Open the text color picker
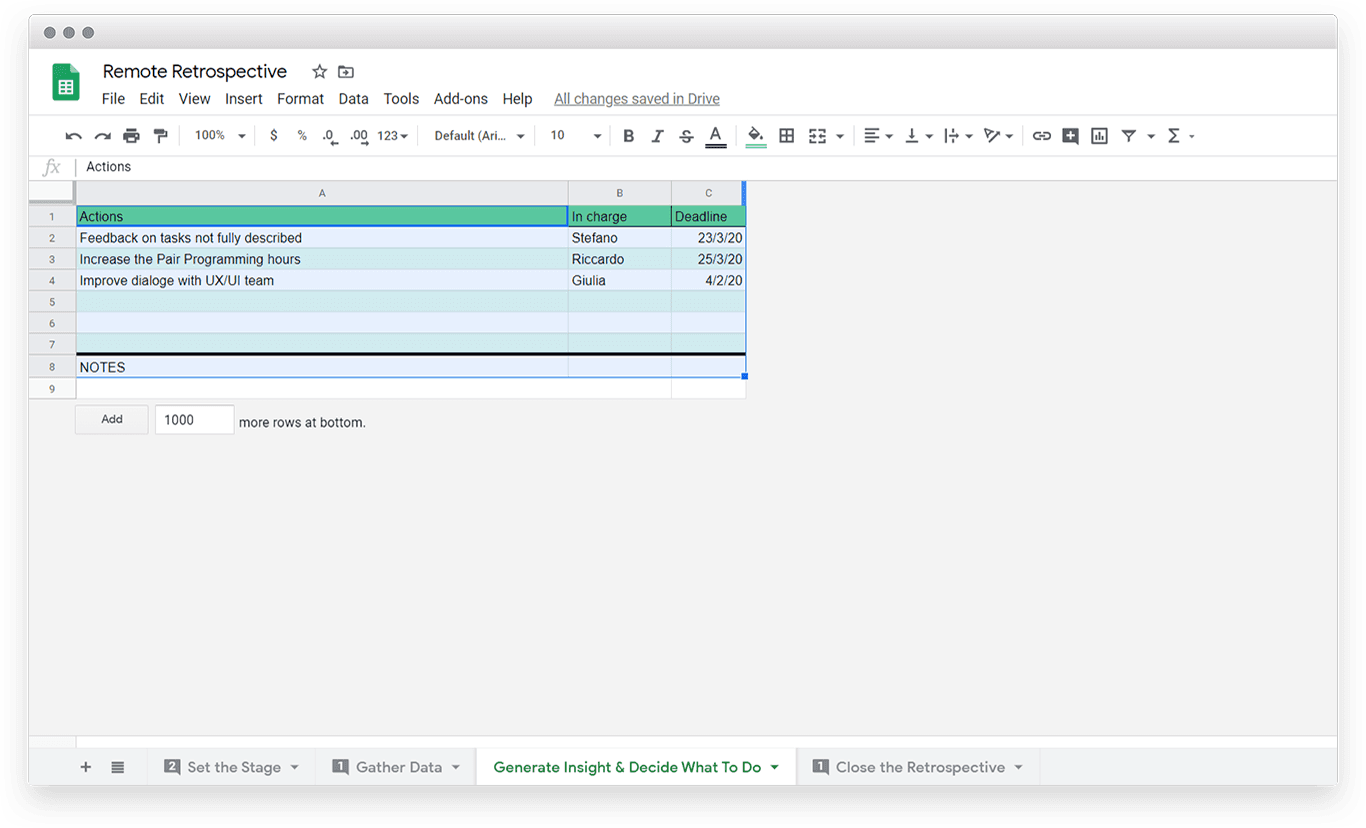This screenshot has width=1366, height=828. click(x=715, y=136)
